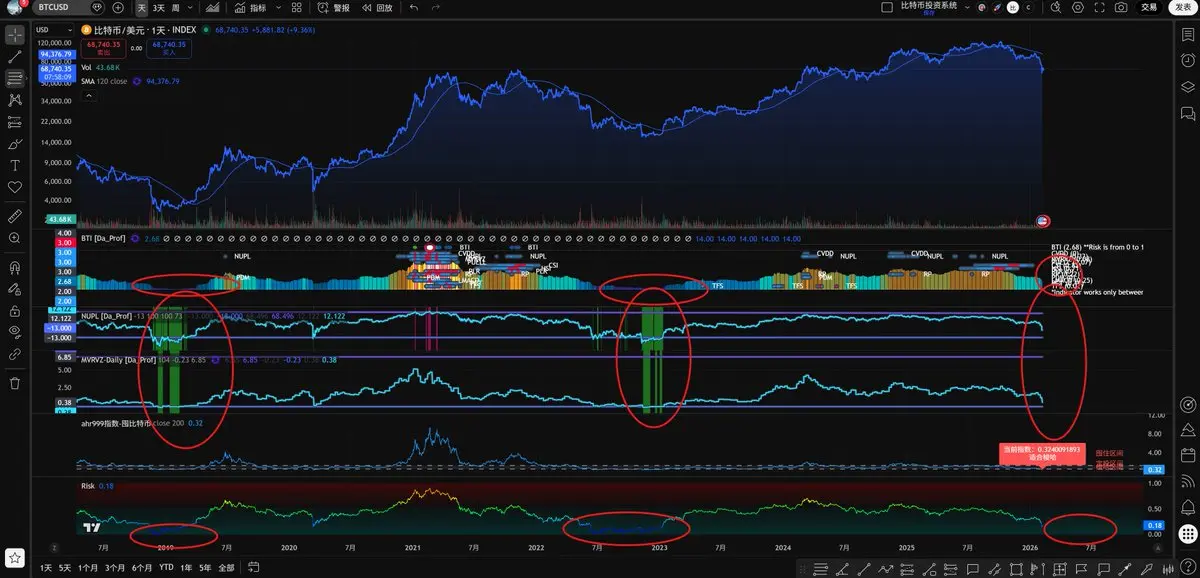Open the watchlist panel icon

[1187, 34]
